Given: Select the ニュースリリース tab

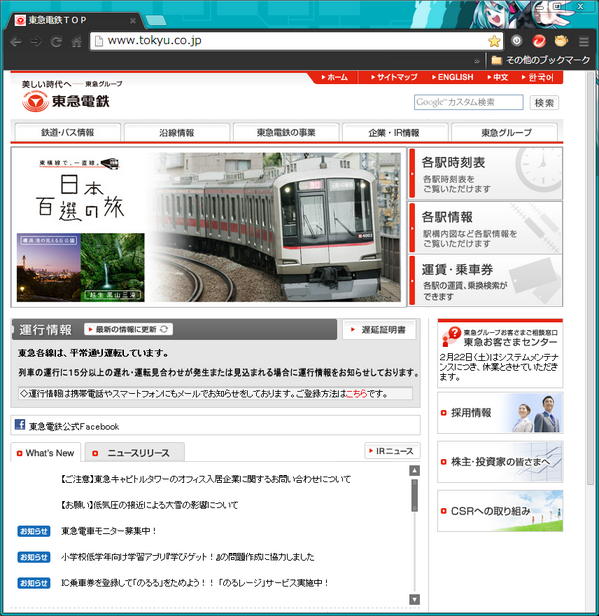Looking at the screenshot, I should (135, 453).
